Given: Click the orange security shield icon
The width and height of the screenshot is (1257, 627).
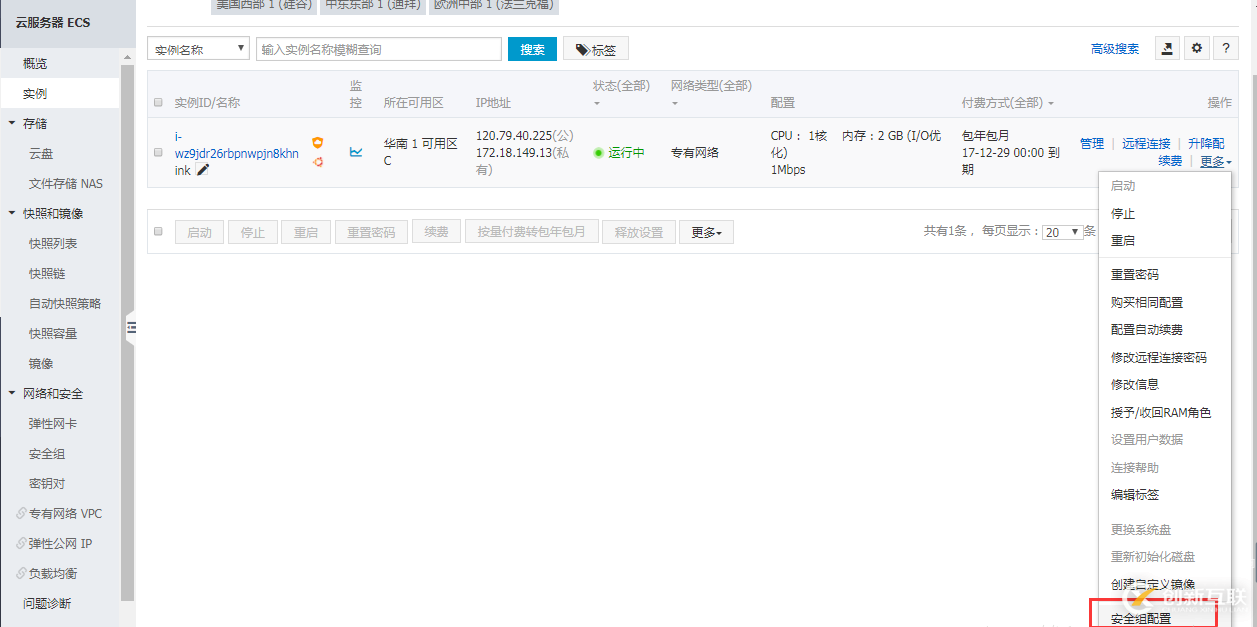Looking at the screenshot, I should pyautogui.click(x=317, y=143).
